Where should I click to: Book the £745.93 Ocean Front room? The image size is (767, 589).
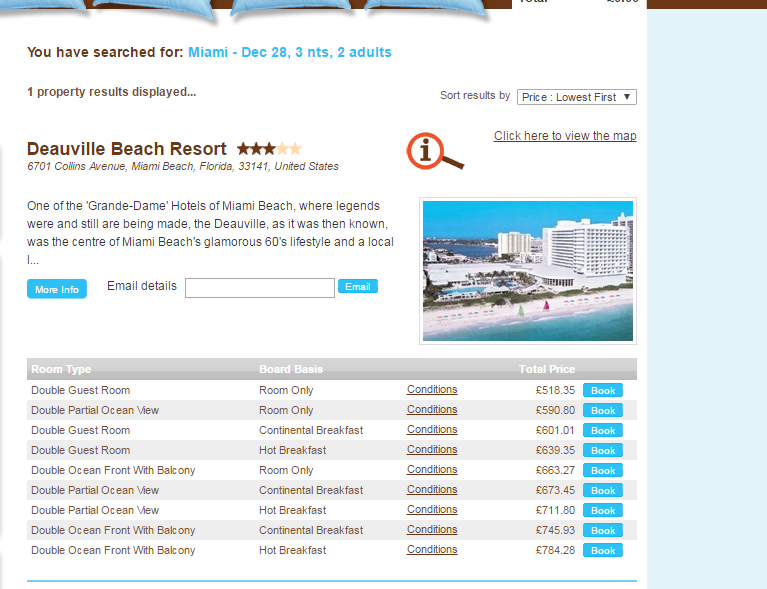click(603, 531)
